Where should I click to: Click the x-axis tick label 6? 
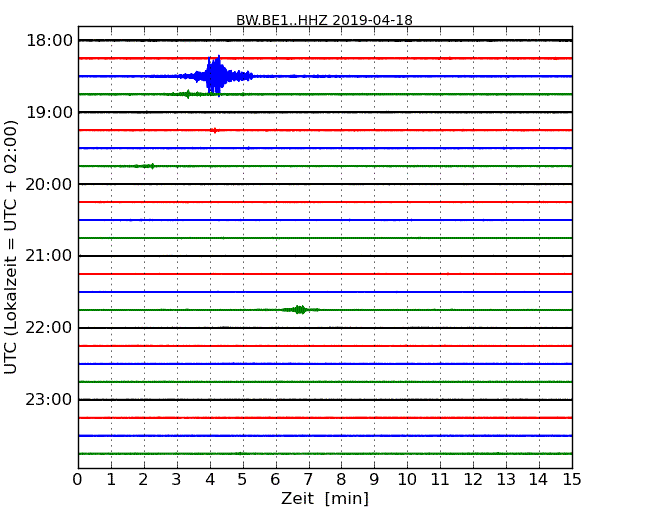(275, 479)
